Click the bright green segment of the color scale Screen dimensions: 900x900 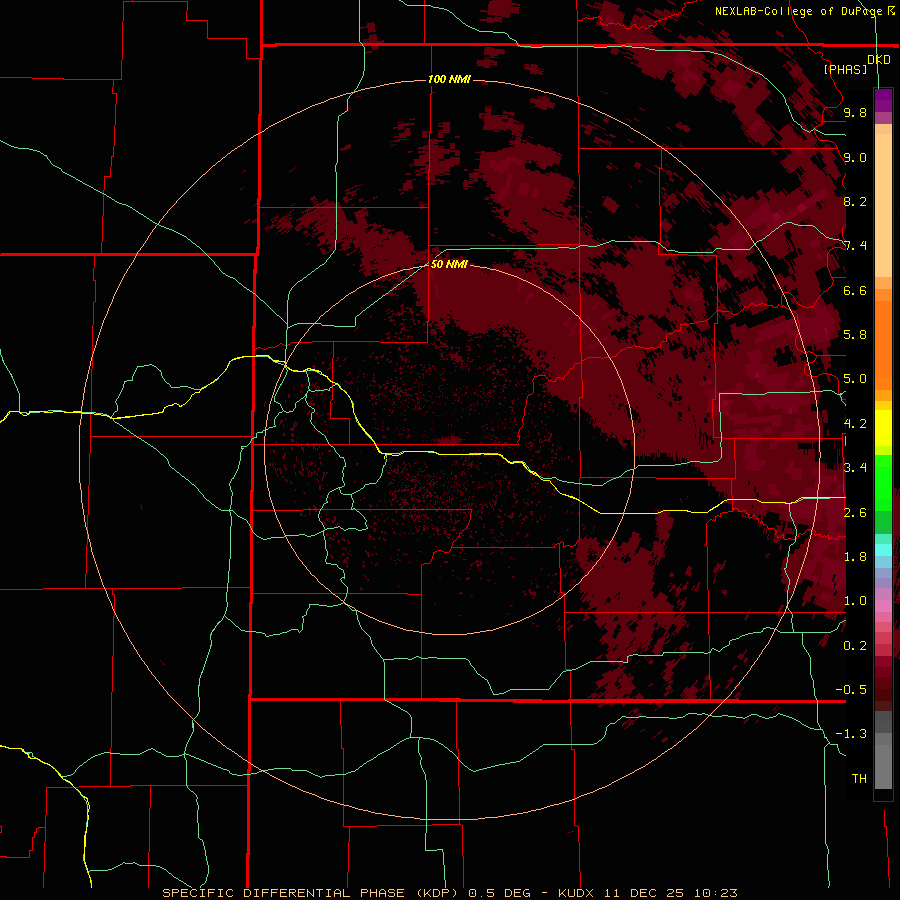[x=883, y=482]
